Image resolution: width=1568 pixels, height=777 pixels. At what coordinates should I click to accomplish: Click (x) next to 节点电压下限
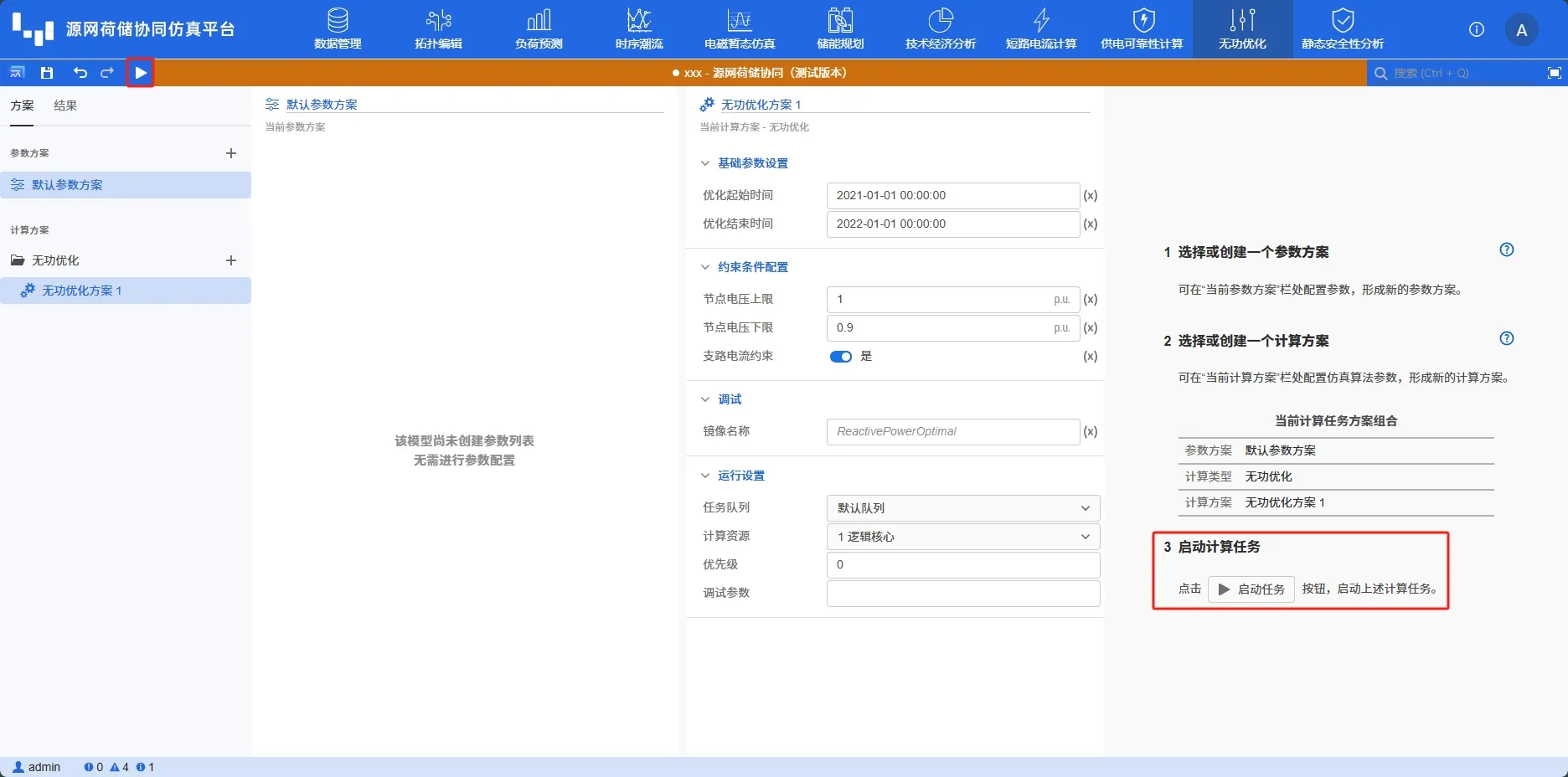(x=1091, y=328)
